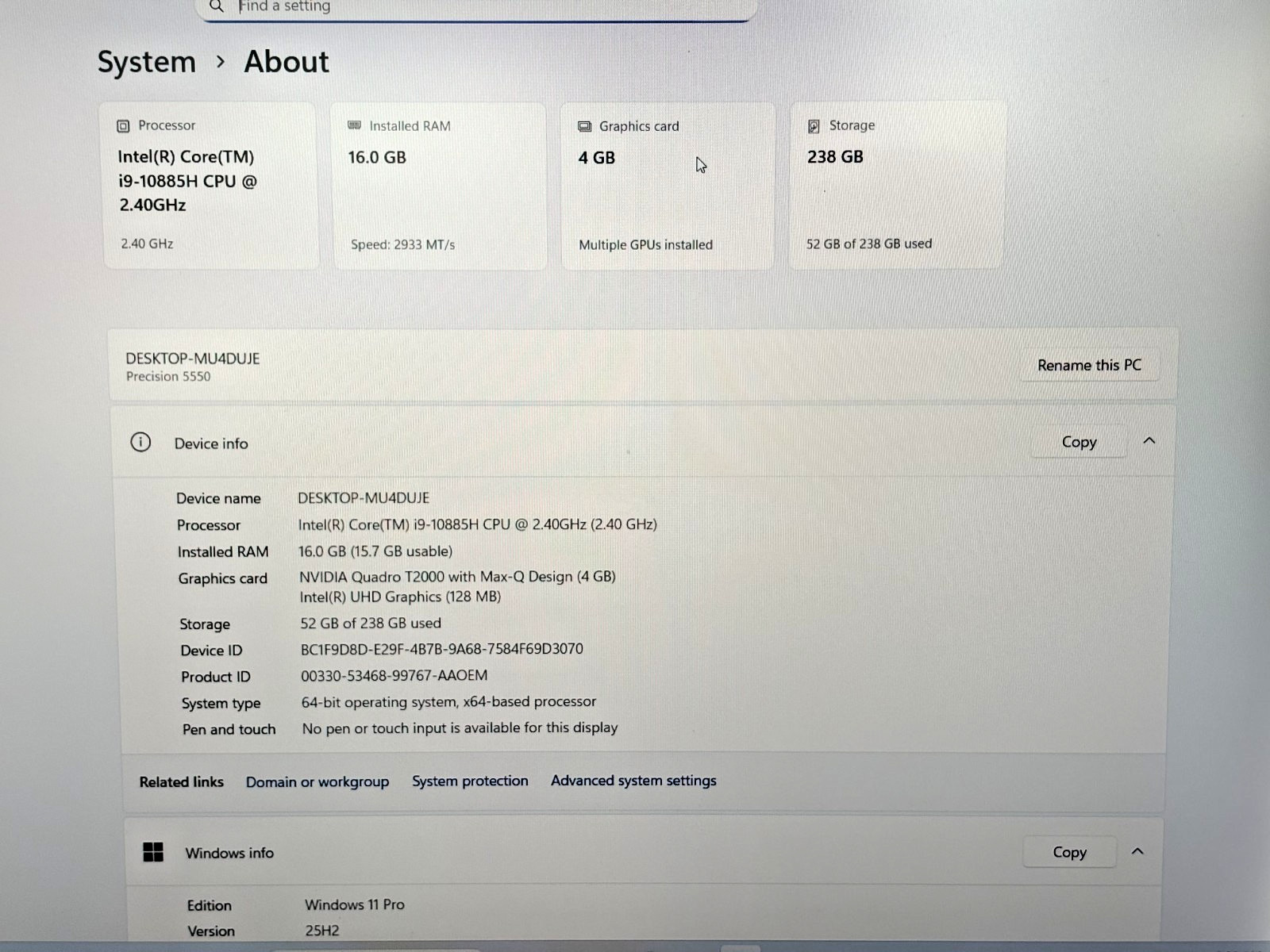Copy the Device info details
This screenshot has width=1270, height=952.
coord(1079,442)
